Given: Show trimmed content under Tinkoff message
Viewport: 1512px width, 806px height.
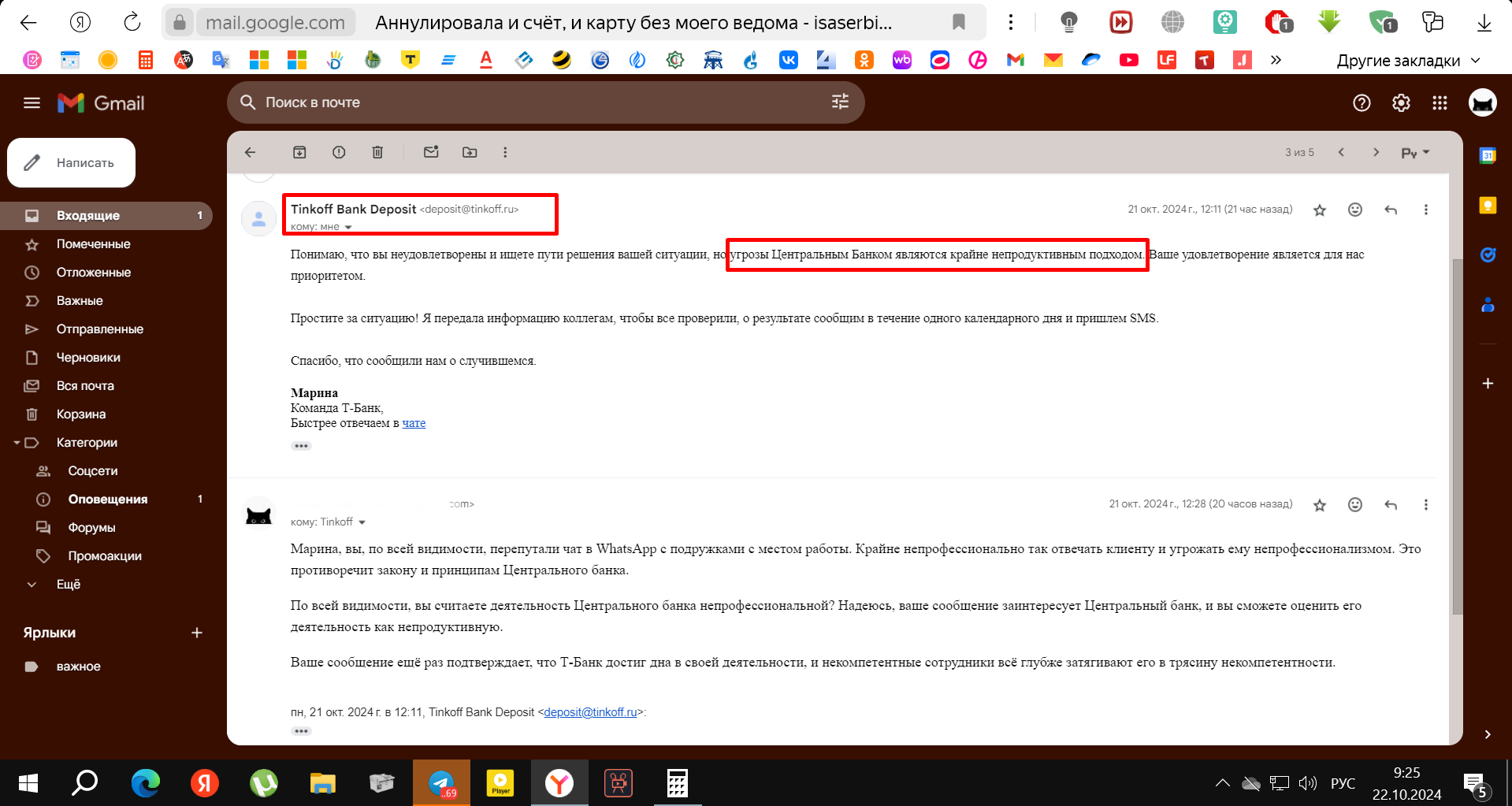Looking at the screenshot, I should (x=301, y=446).
